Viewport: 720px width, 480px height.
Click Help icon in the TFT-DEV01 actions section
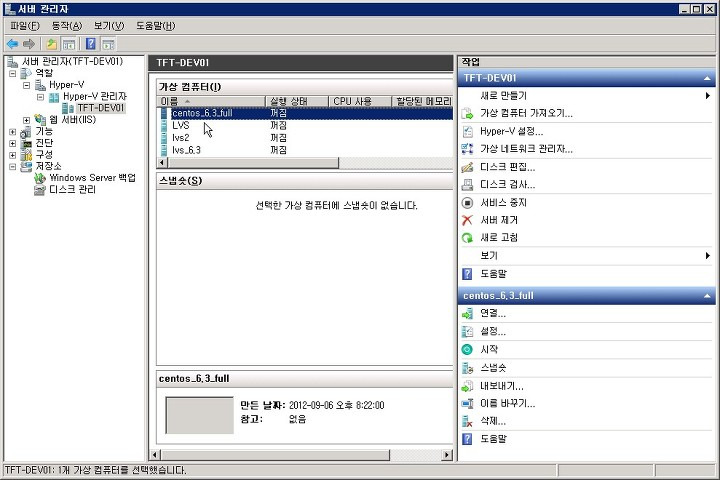pos(467,274)
